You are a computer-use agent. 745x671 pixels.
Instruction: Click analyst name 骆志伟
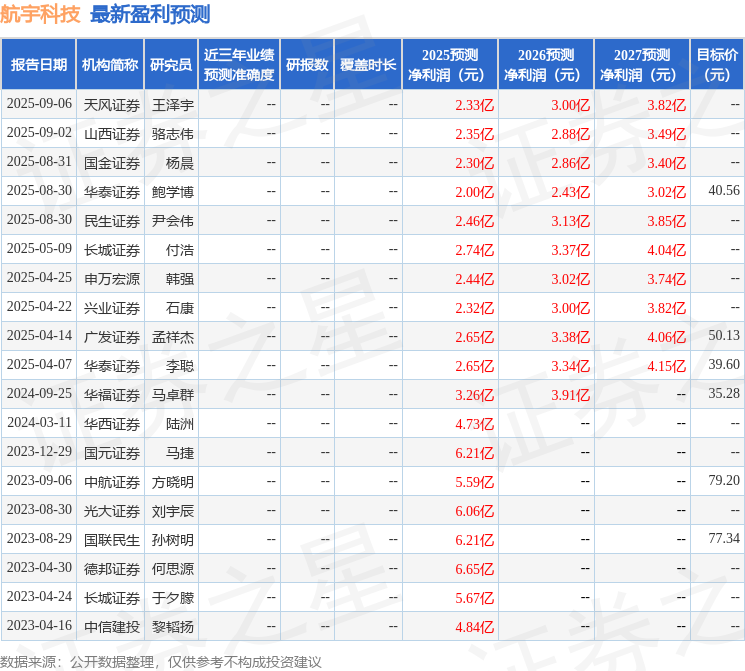tap(172, 134)
